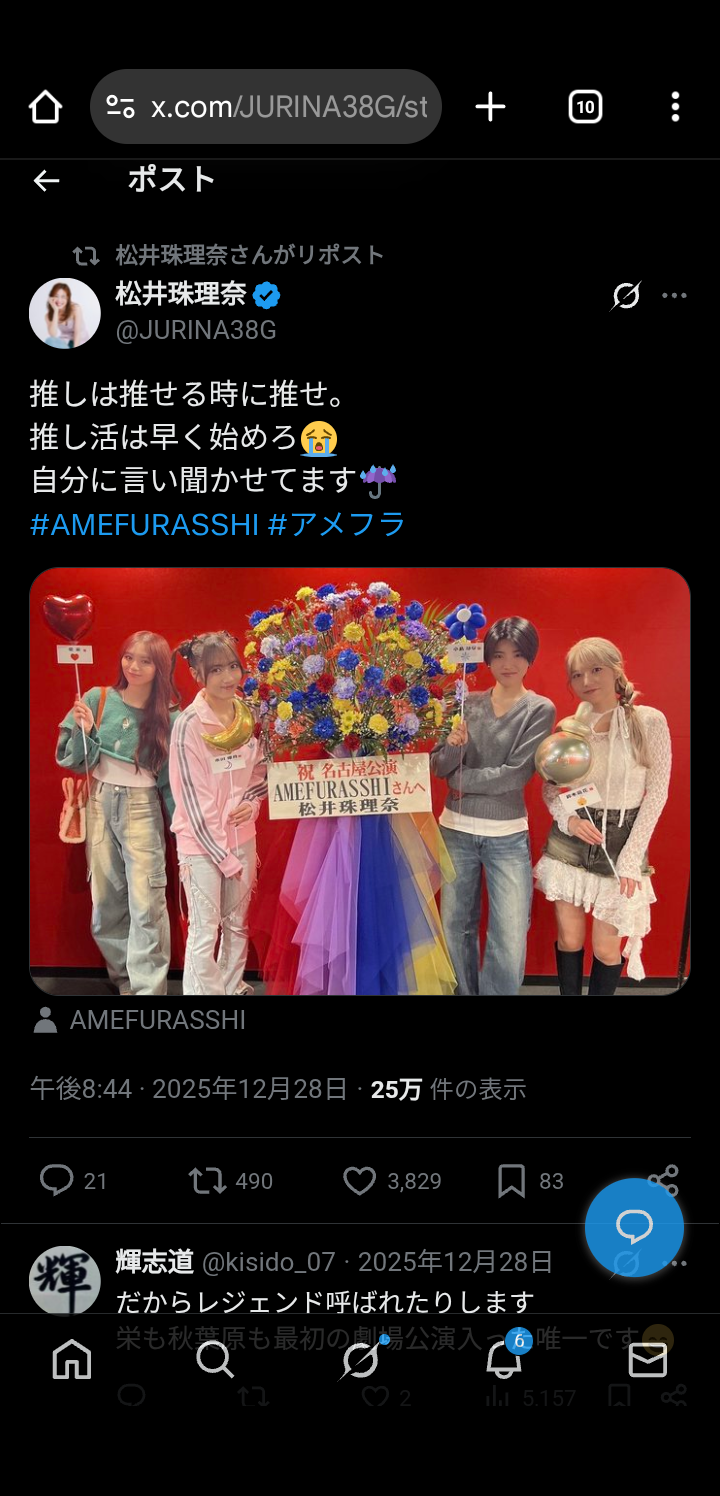Open site settings icon in address bar
720x1496 pixels.
[x=120, y=107]
